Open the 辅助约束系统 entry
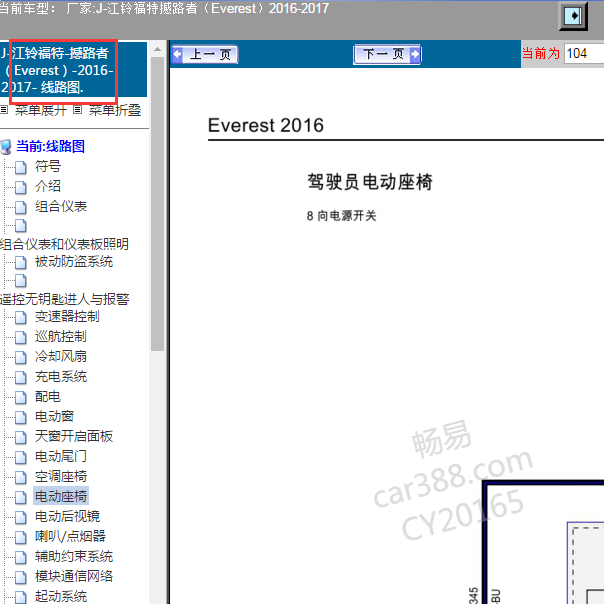The width and height of the screenshot is (604, 604). coord(74,556)
